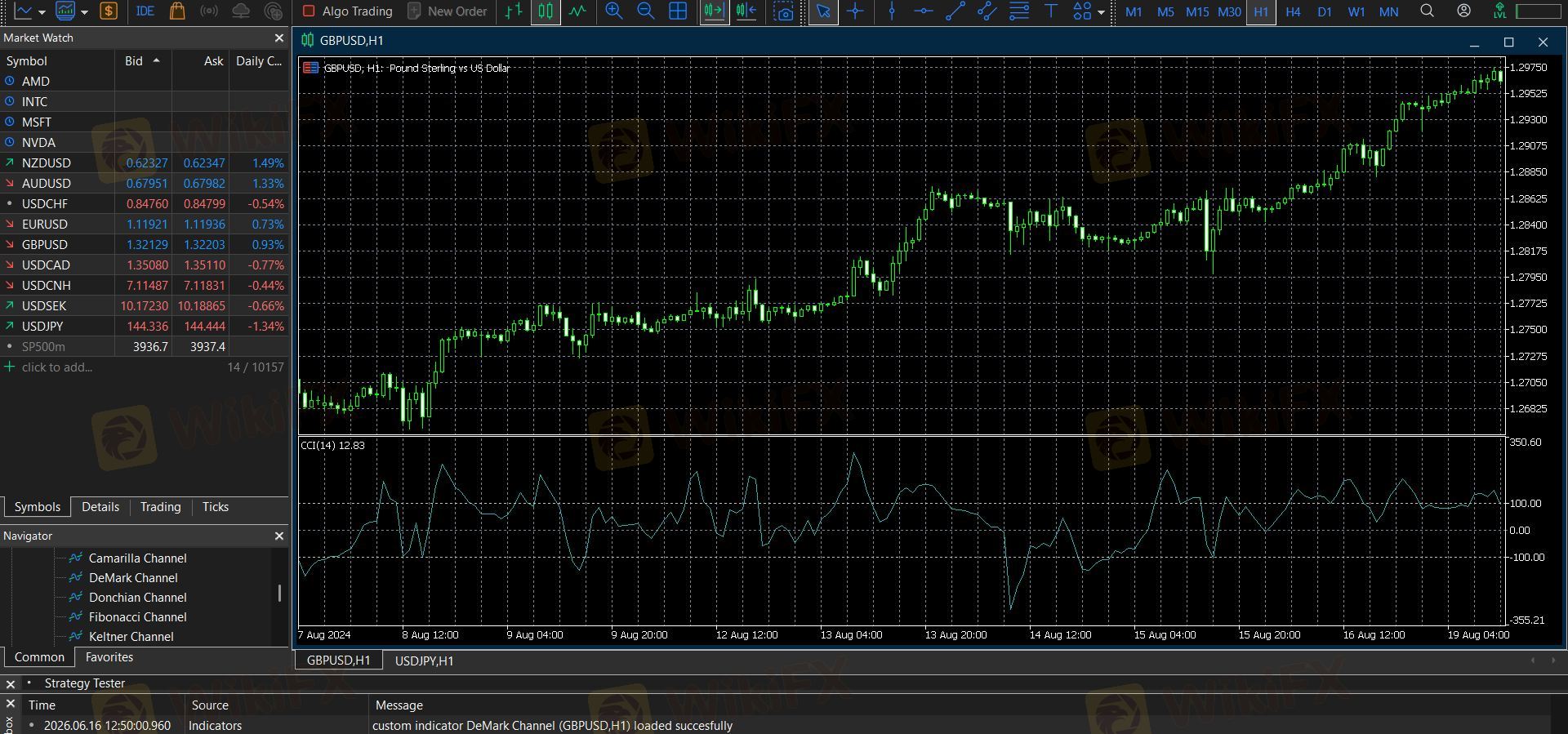Open the user account icon
This screenshot has width=1568, height=734.
tap(1463, 11)
